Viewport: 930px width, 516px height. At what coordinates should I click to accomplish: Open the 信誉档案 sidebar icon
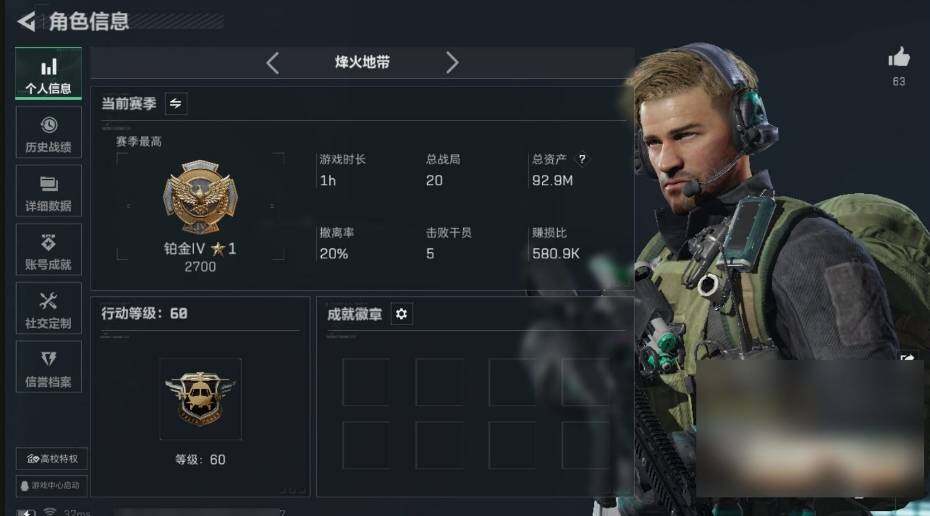pyautogui.click(x=49, y=368)
